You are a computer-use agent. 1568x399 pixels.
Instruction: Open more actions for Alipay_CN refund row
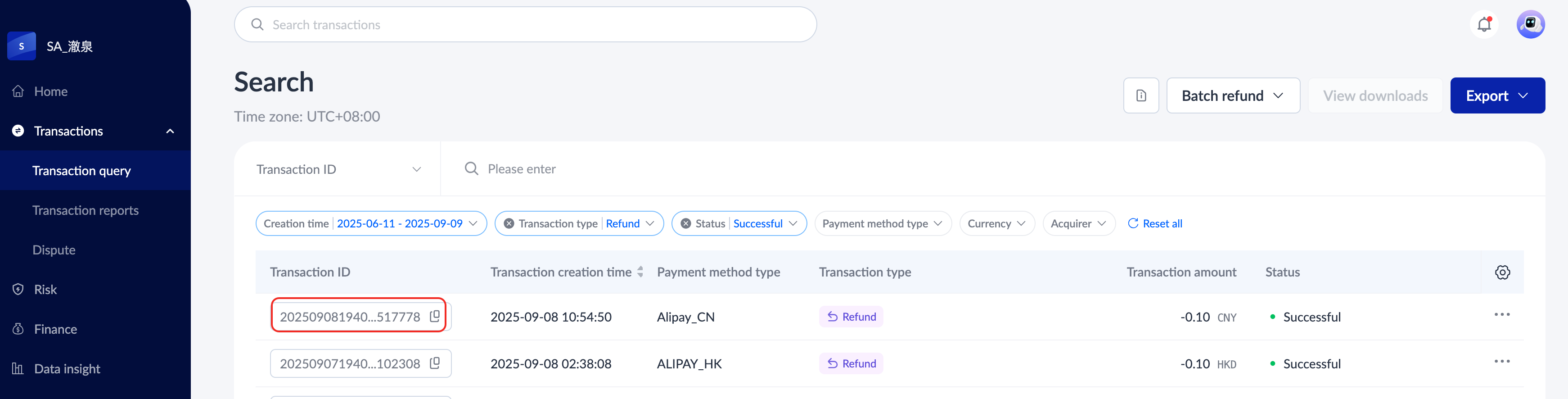[x=1501, y=315]
